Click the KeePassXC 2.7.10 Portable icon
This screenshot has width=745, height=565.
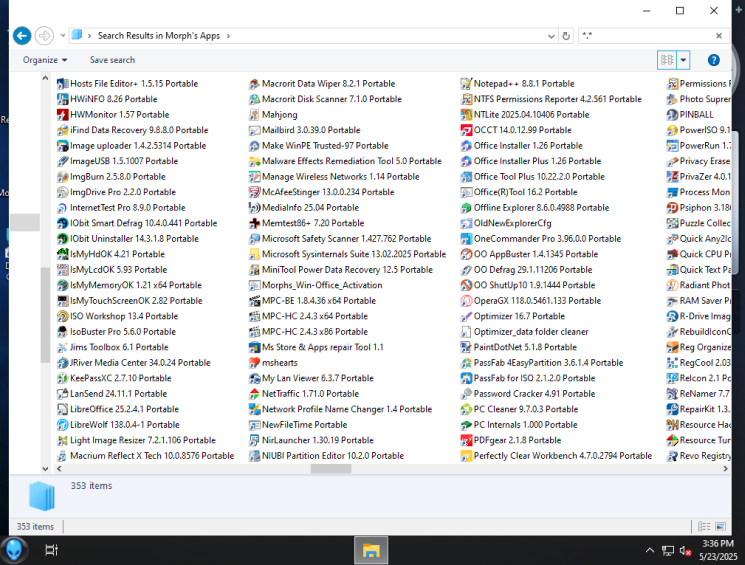coord(62,378)
